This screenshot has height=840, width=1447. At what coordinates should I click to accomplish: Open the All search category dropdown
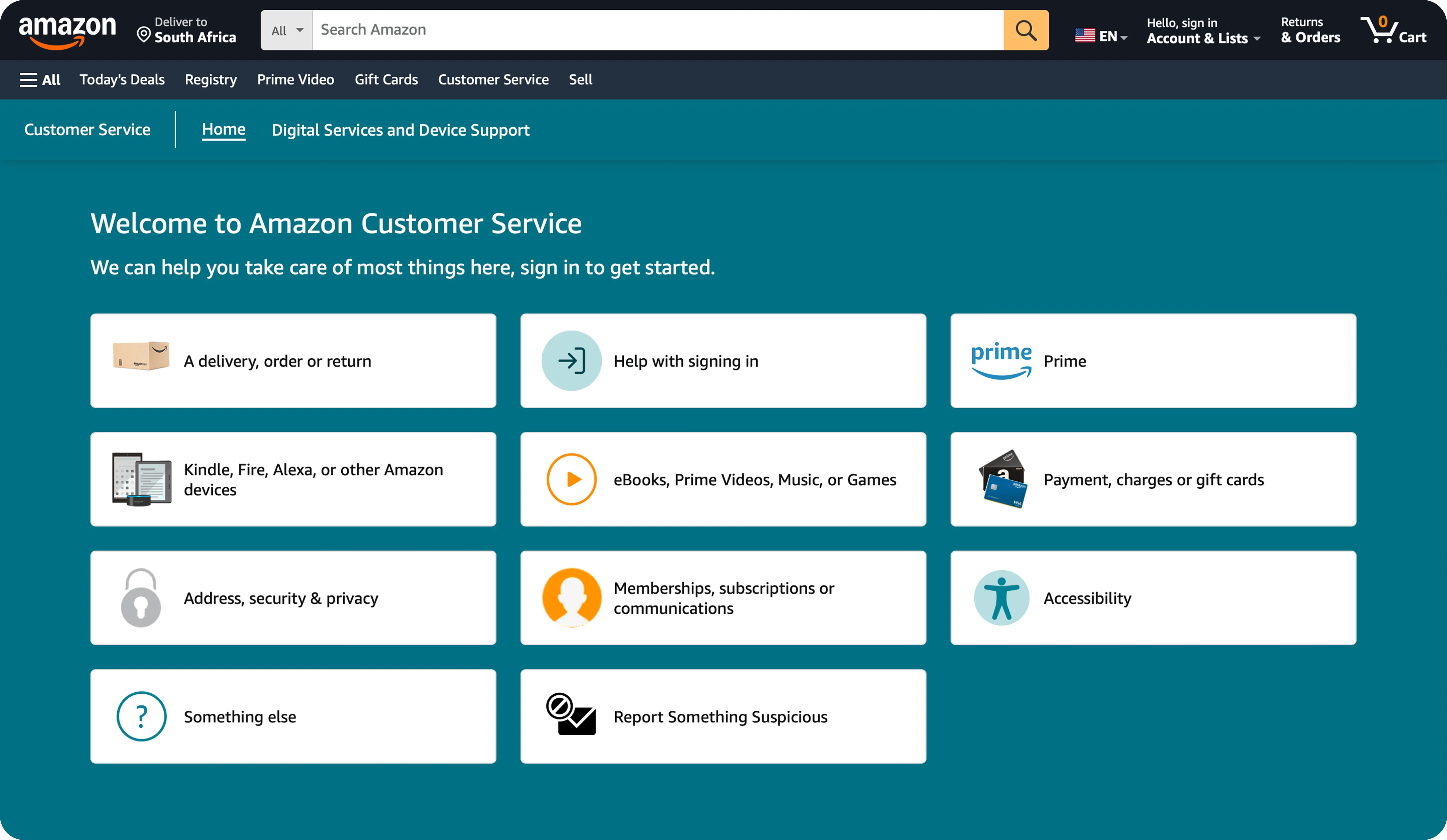coord(286,30)
